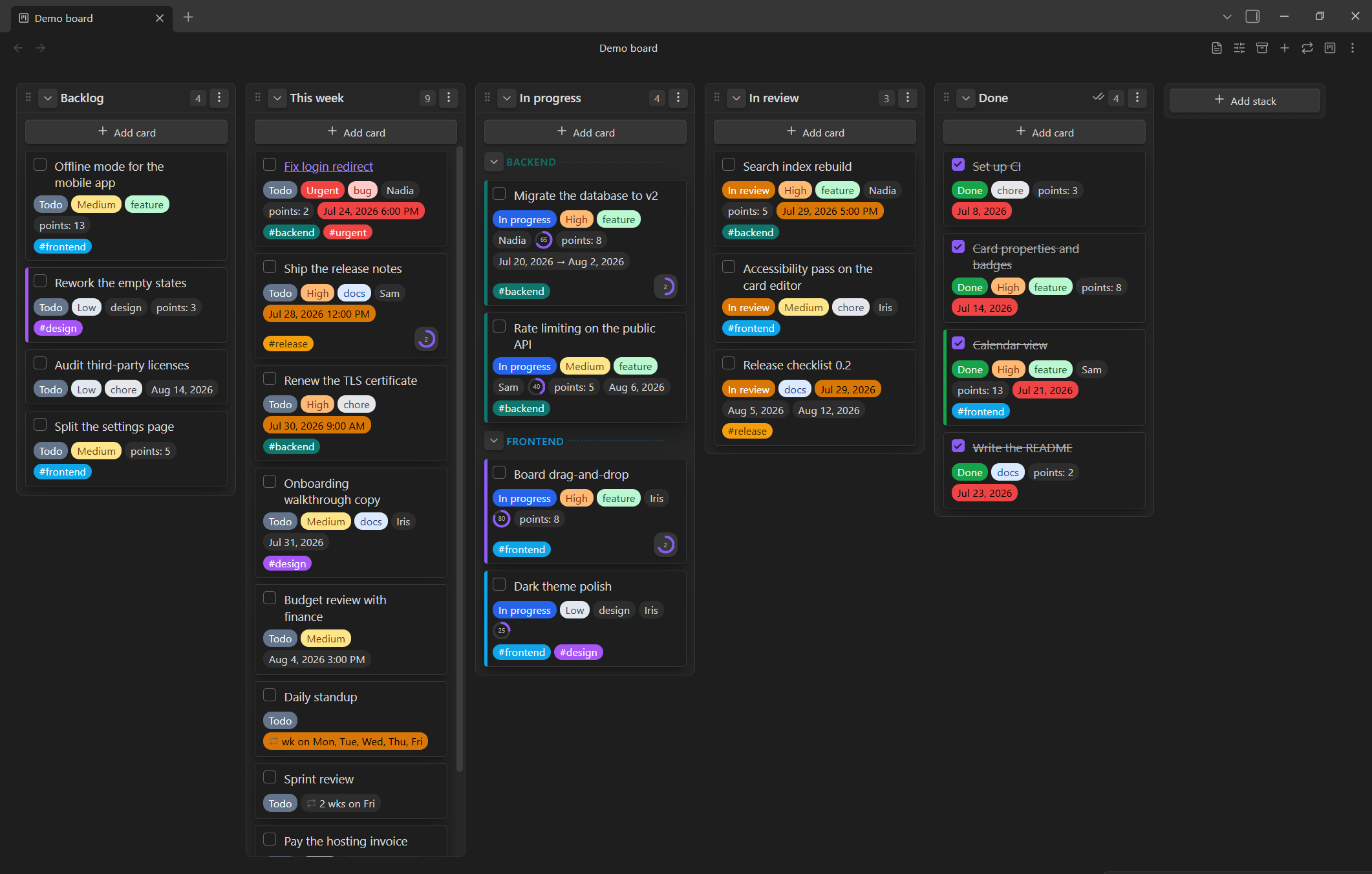Open a new tab with the plus icon
Image resolution: width=1372 pixels, height=874 pixels.
[x=188, y=17]
